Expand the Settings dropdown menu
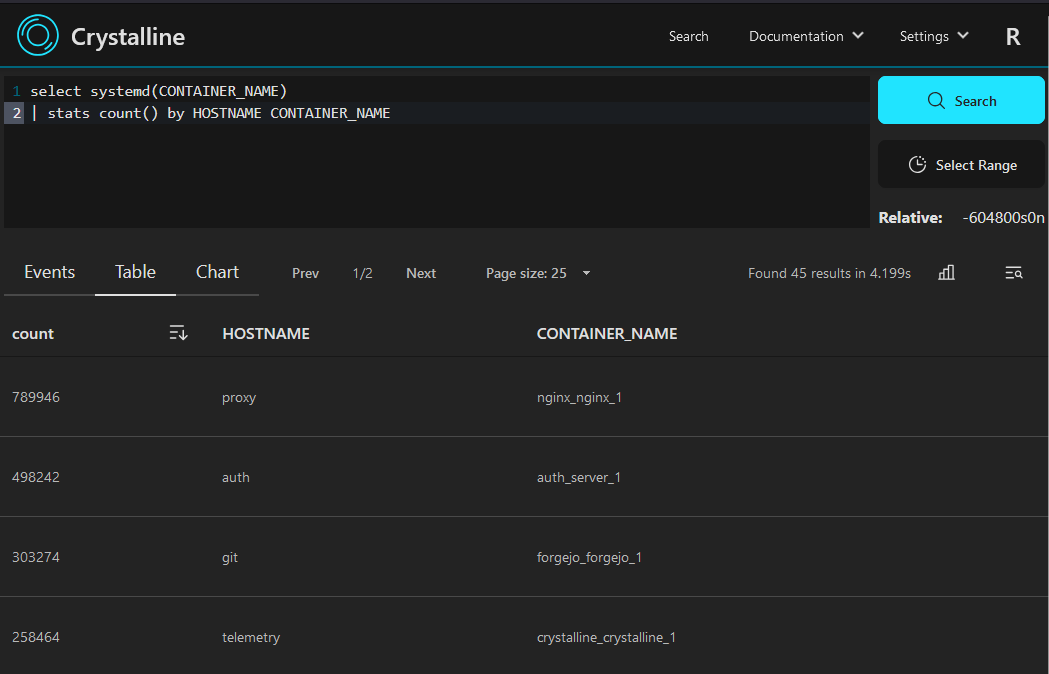Screen dimensions: 1049x674 (x=934, y=36)
